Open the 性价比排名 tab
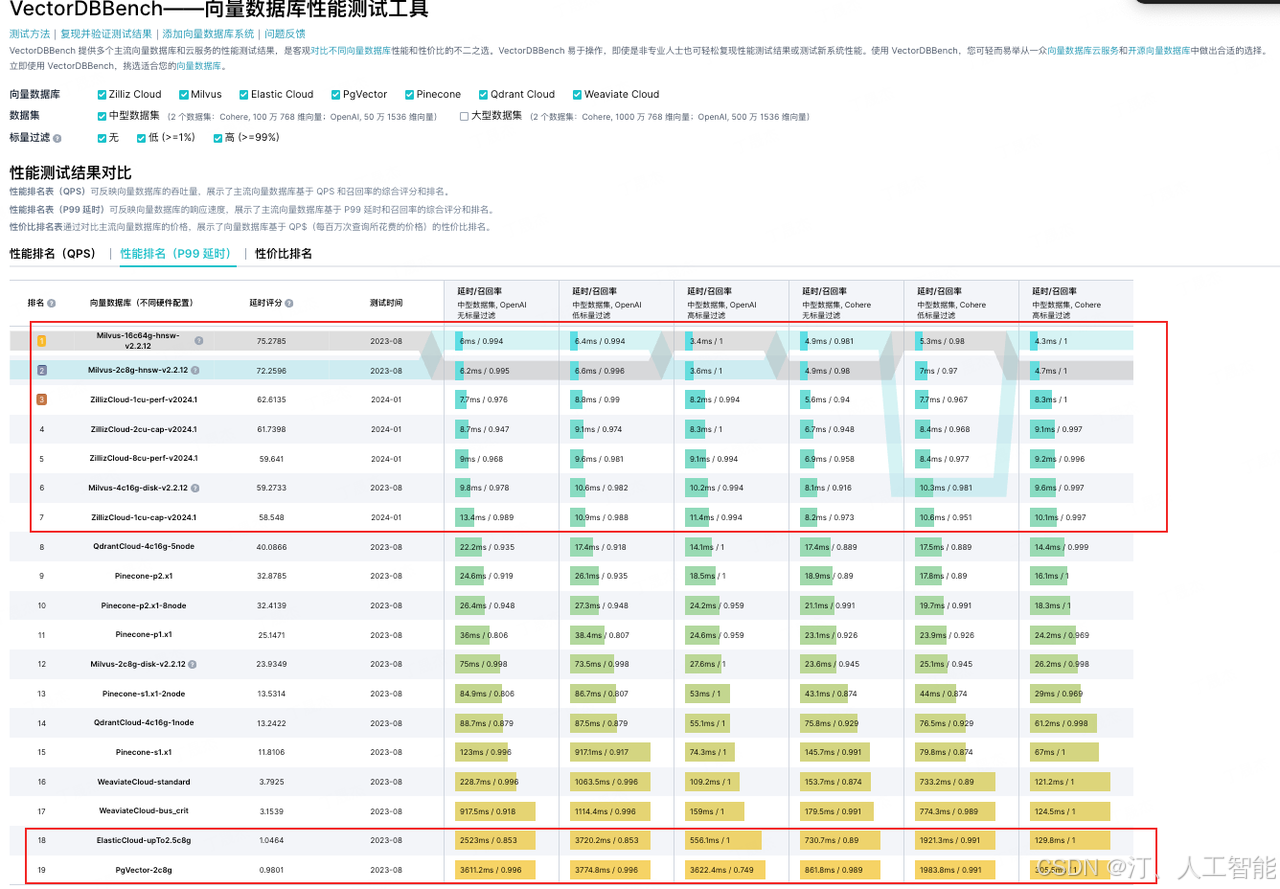Screen dimensions: 1280x889 point(284,254)
